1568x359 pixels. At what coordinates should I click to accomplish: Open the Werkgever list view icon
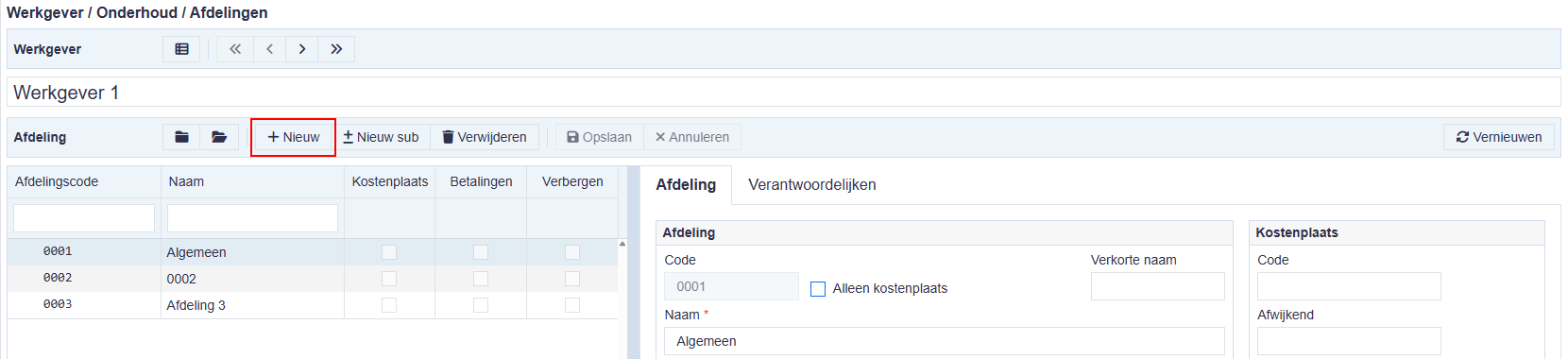(181, 49)
